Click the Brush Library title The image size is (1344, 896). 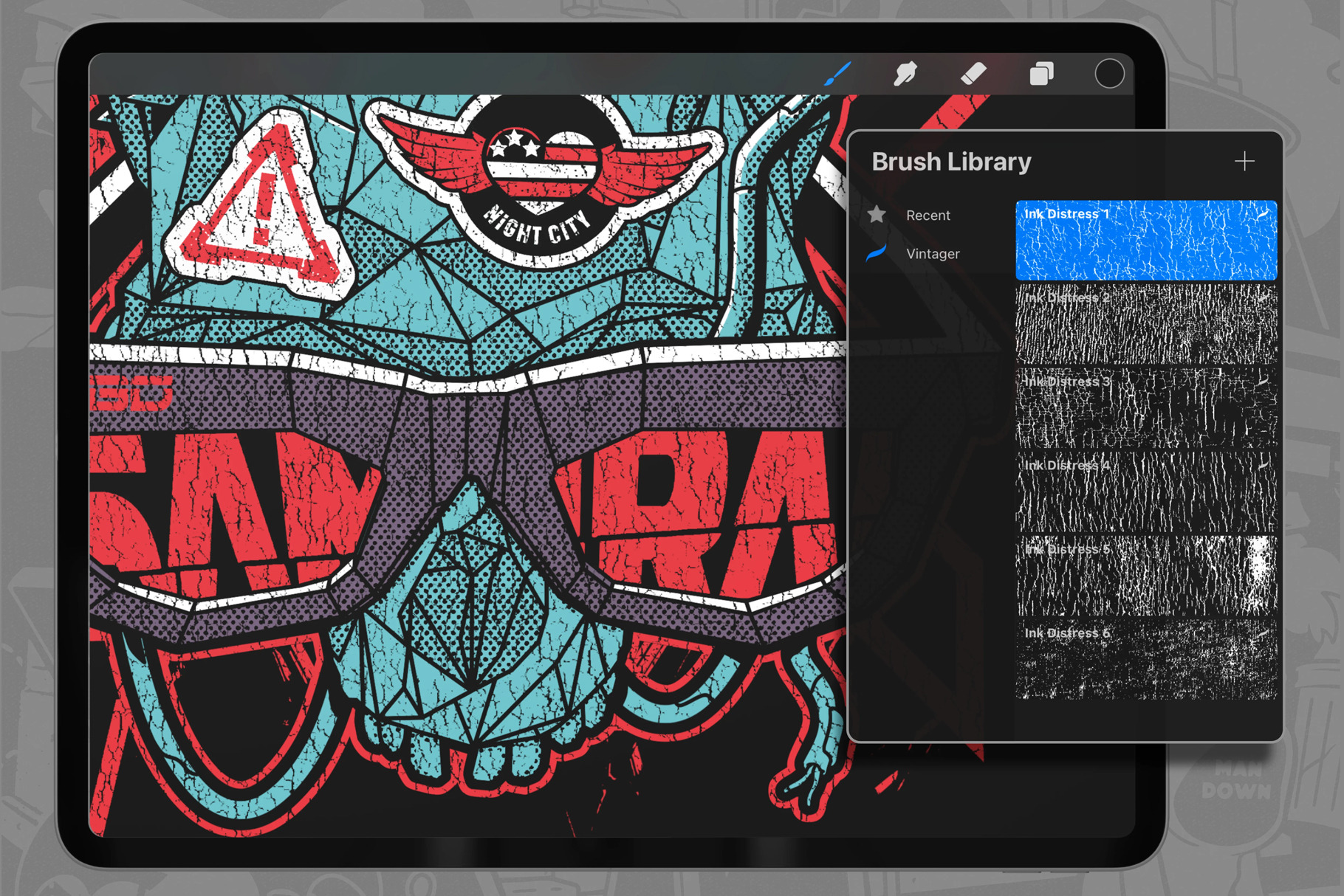click(x=951, y=162)
